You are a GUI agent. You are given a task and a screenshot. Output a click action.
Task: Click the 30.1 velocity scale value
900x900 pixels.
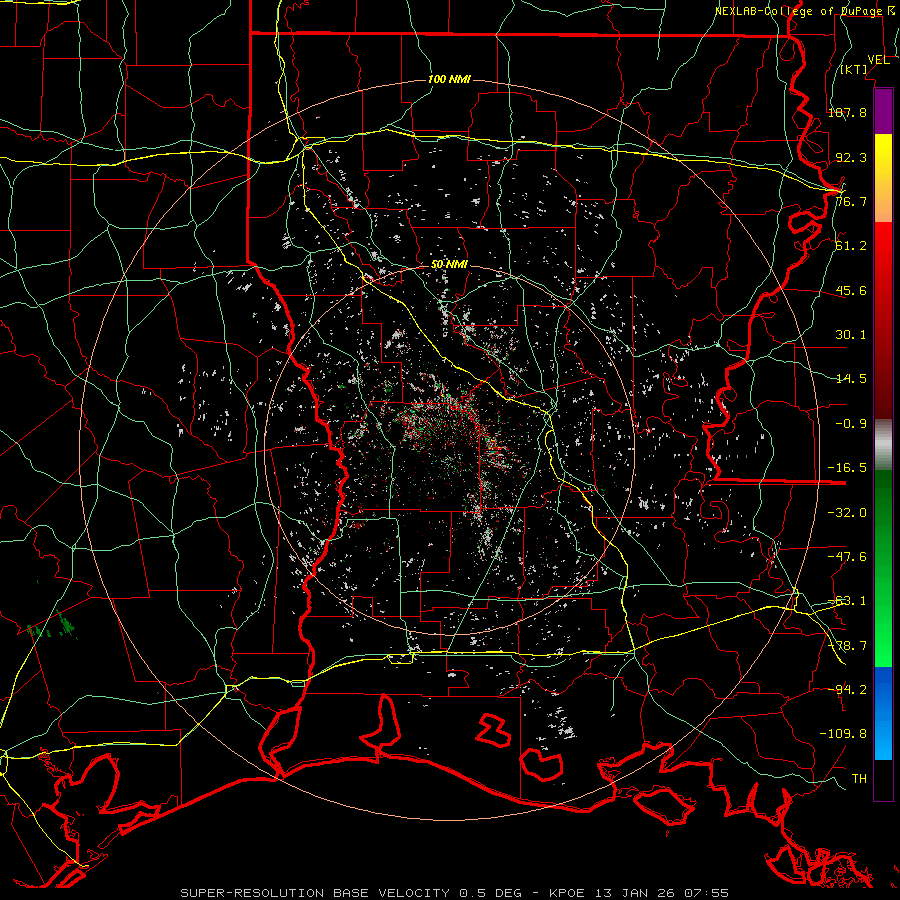click(x=851, y=335)
